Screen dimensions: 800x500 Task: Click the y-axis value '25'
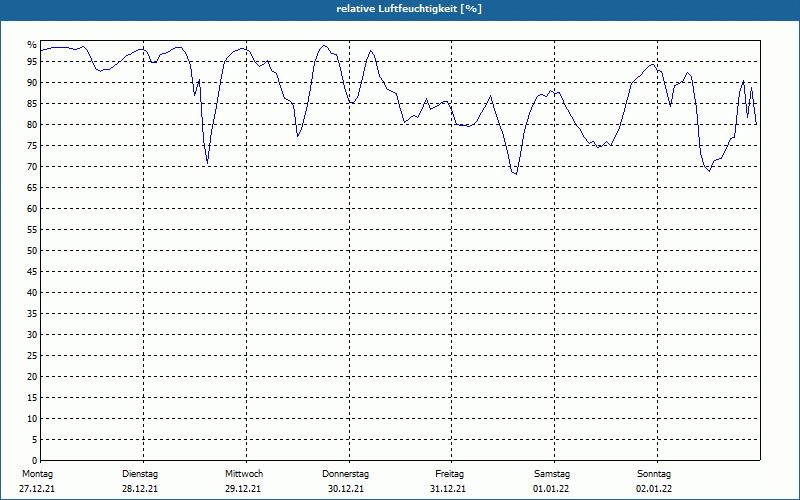[x=32, y=356]
